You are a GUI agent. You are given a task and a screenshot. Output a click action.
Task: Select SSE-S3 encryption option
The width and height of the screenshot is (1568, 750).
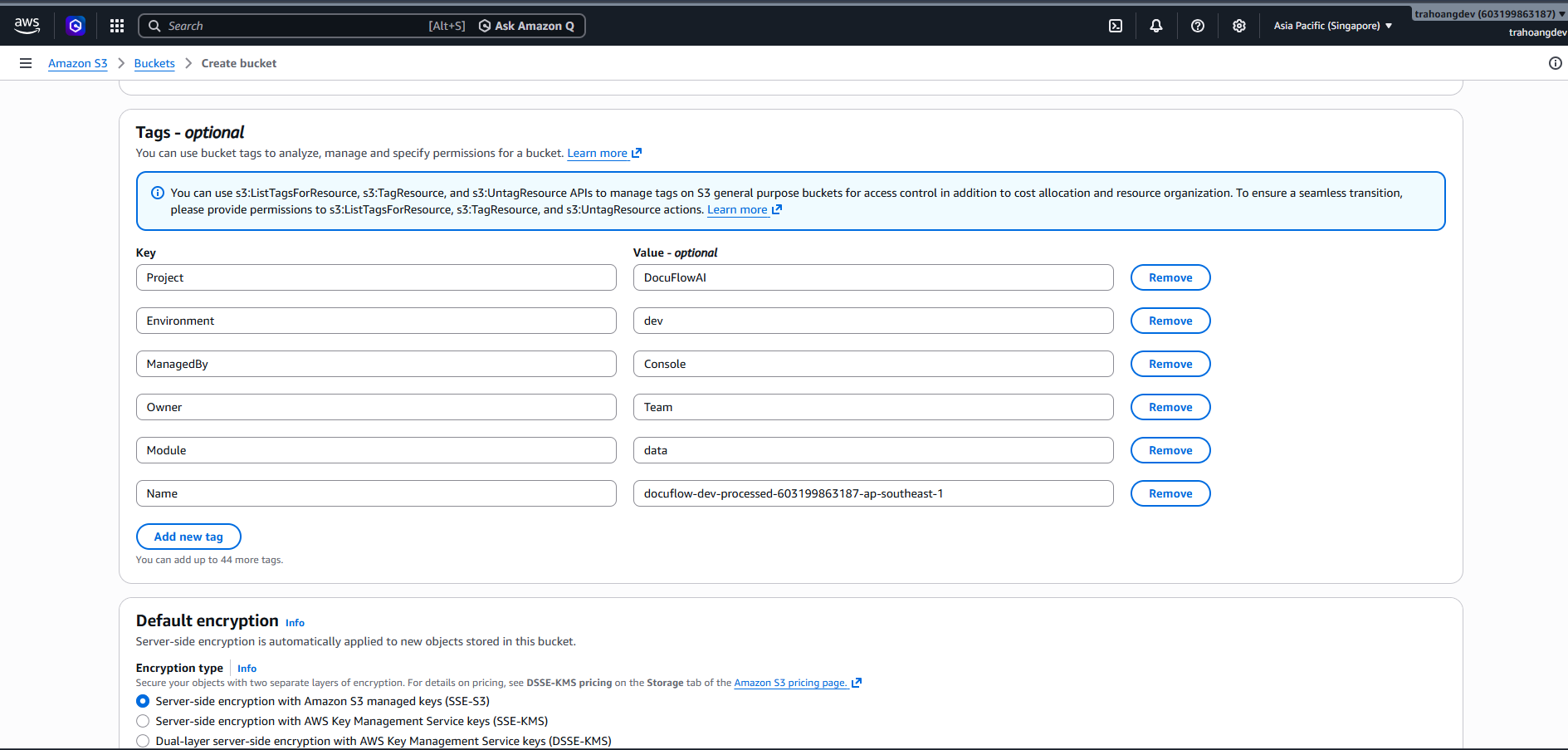(x=143, y=701)
